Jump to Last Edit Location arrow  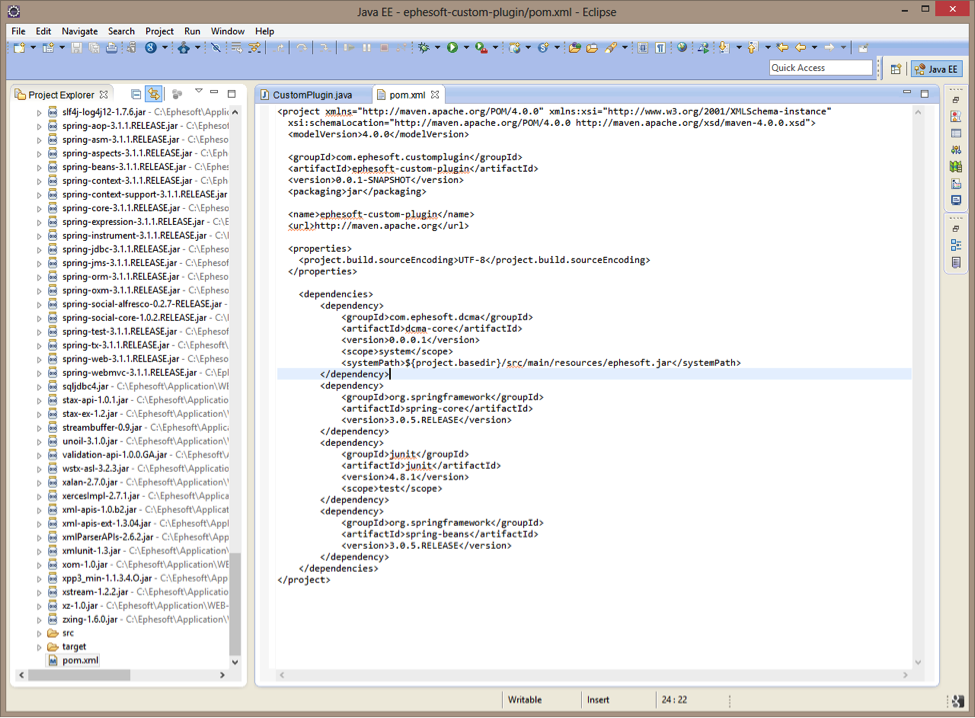click(783, 48)
